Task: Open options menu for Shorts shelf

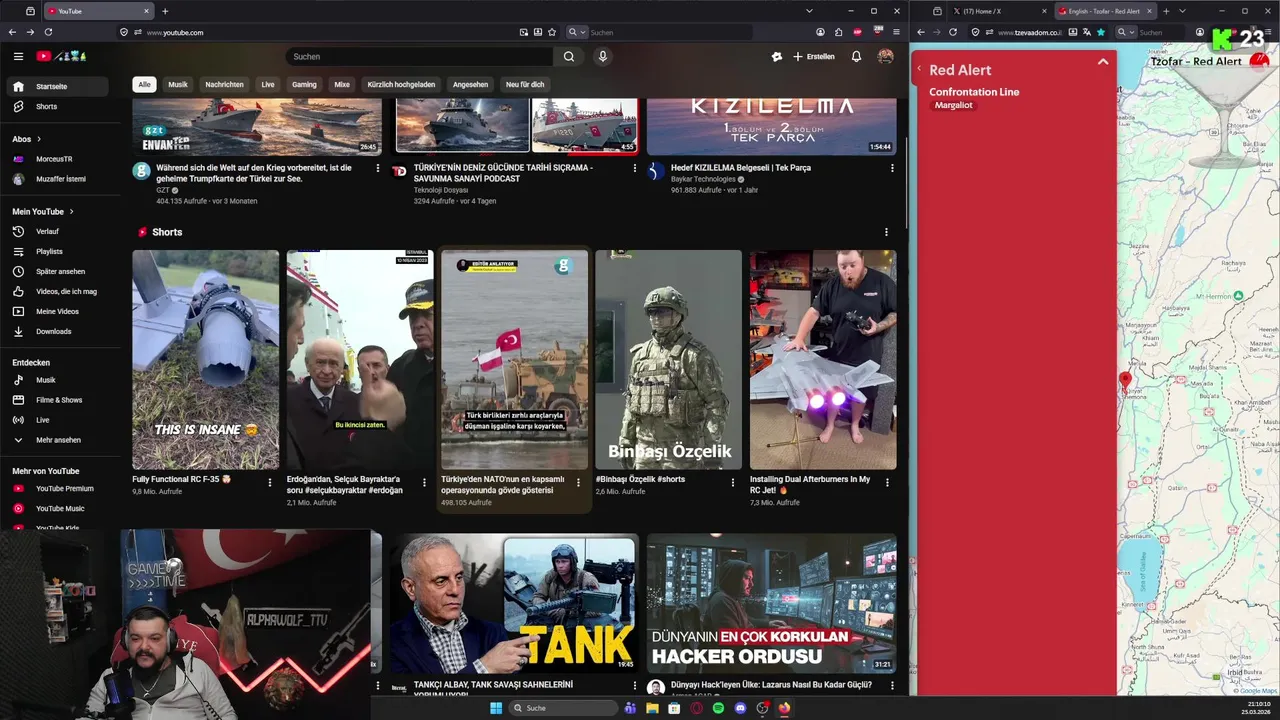Action: pos(886,232)
